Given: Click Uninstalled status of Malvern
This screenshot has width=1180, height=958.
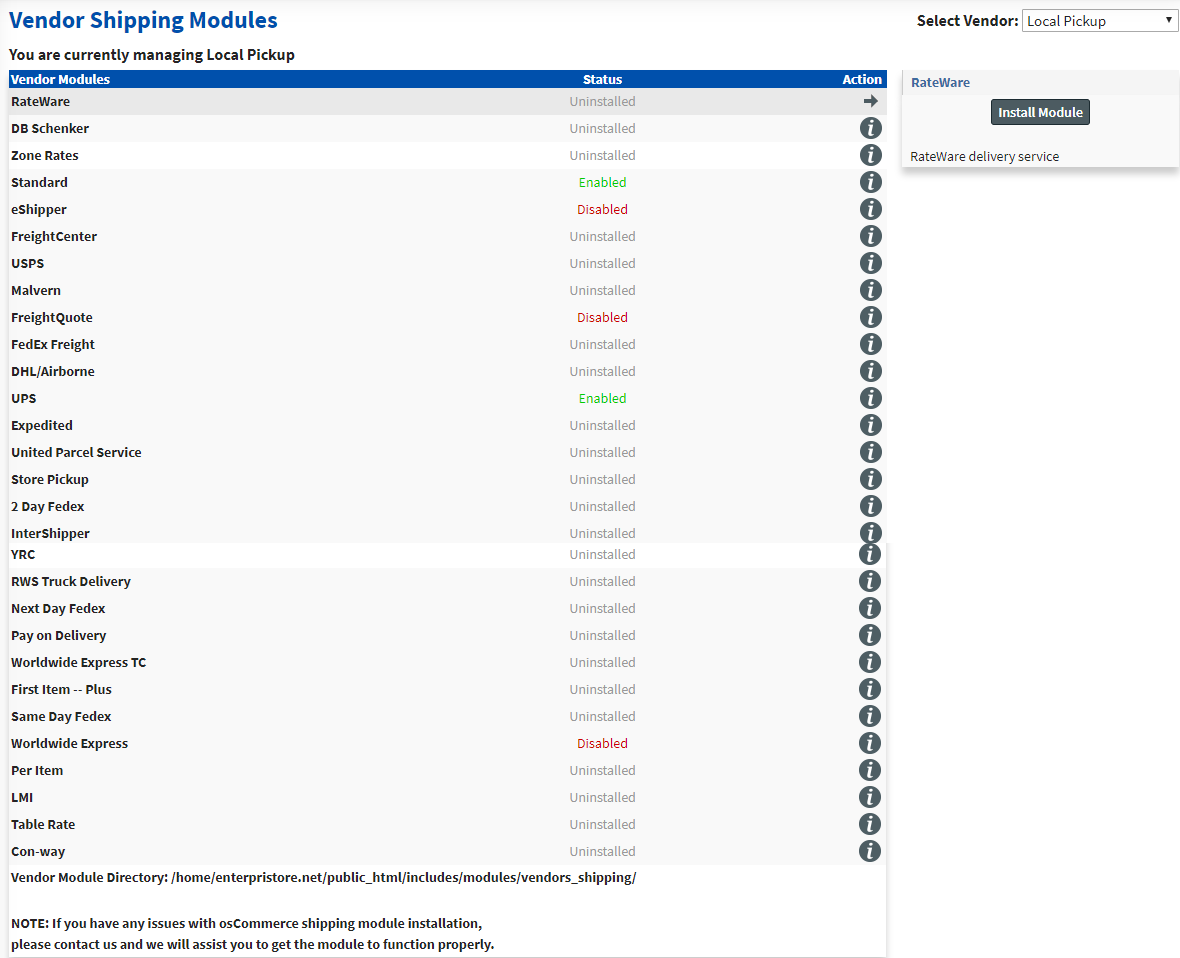Looking at the screenshot, I should (602, 290).
